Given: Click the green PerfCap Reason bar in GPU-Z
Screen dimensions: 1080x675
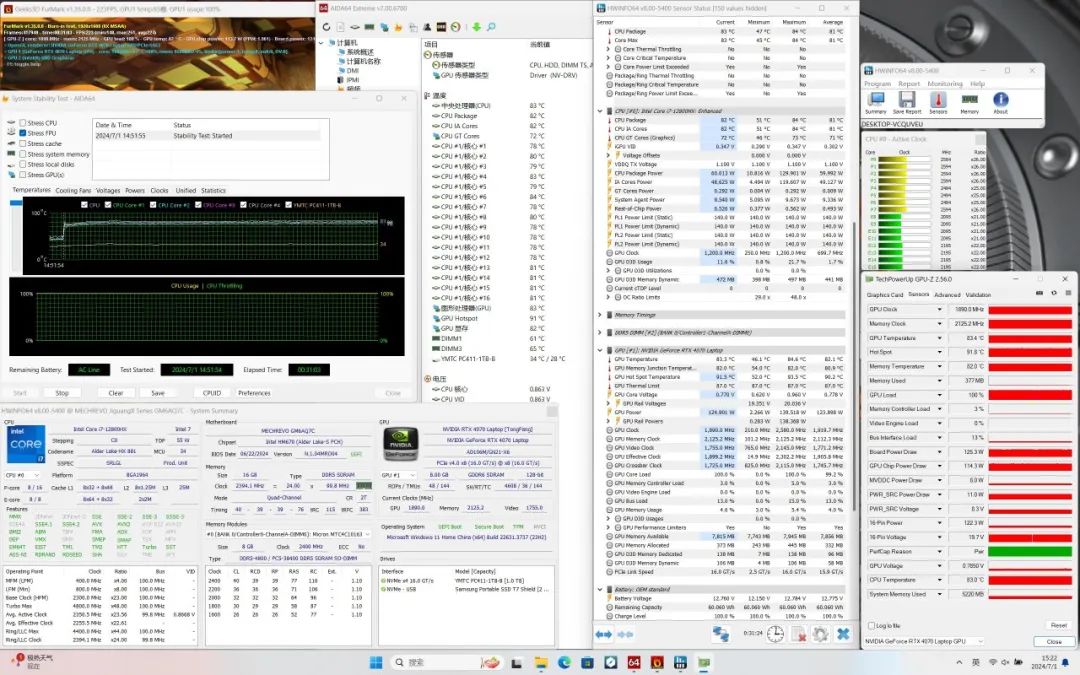Looking at the screenshot, I should coord(1030,552).
